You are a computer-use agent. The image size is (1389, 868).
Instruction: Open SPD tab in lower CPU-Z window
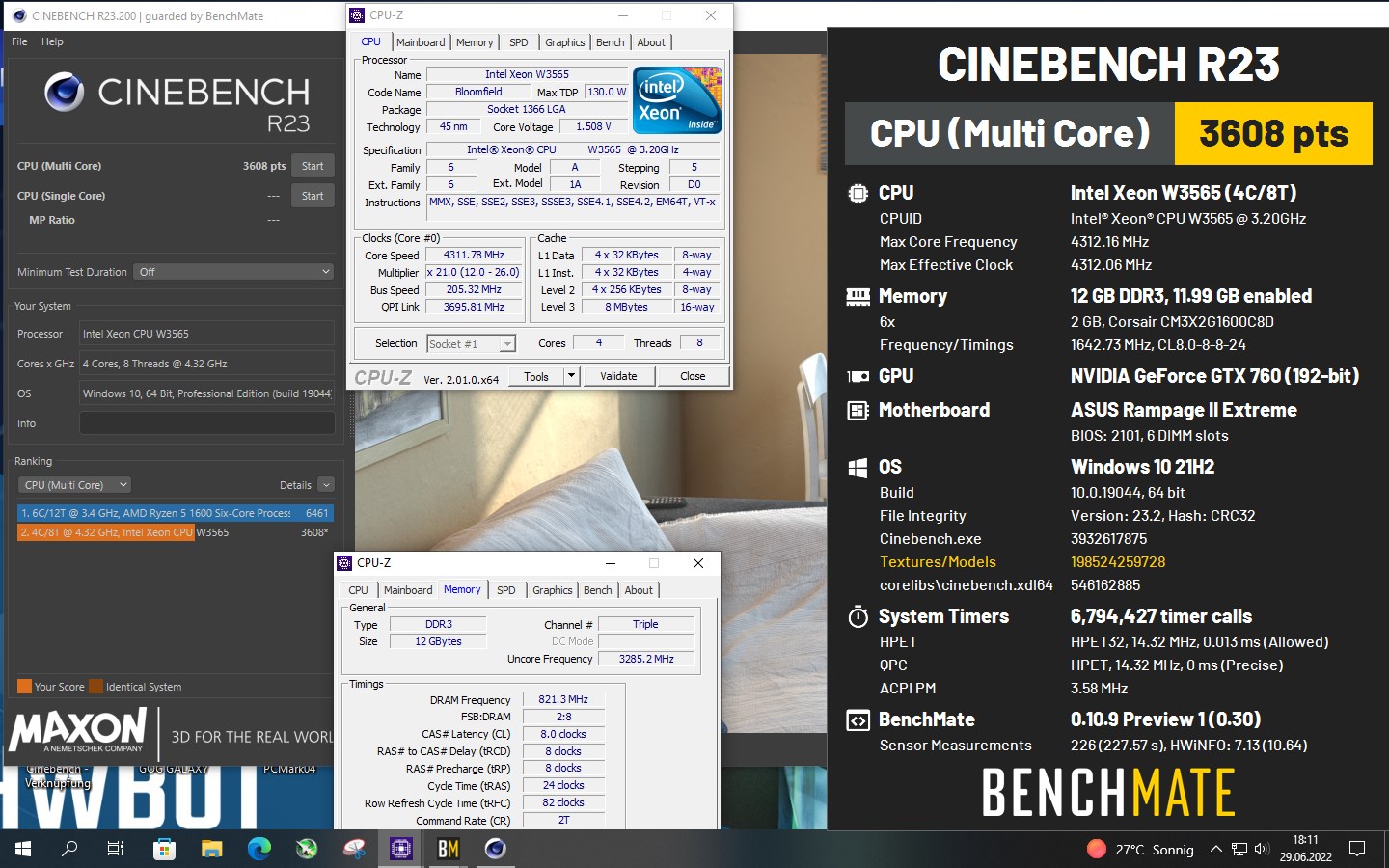(506, 590)
